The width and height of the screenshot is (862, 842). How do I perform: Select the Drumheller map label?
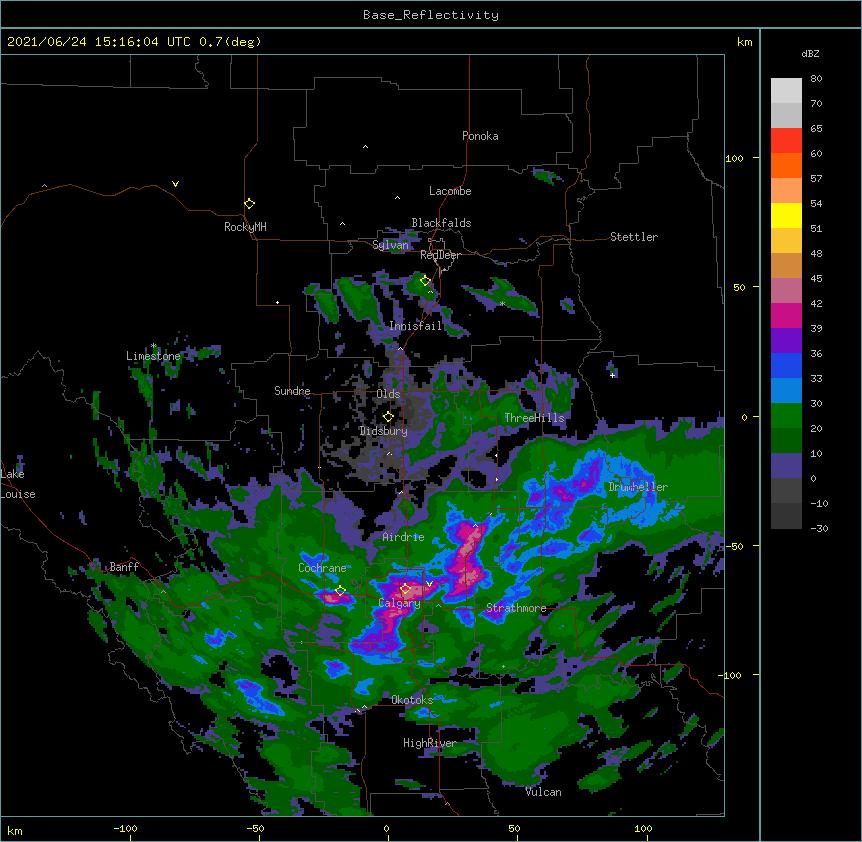(x=638, y=487)
